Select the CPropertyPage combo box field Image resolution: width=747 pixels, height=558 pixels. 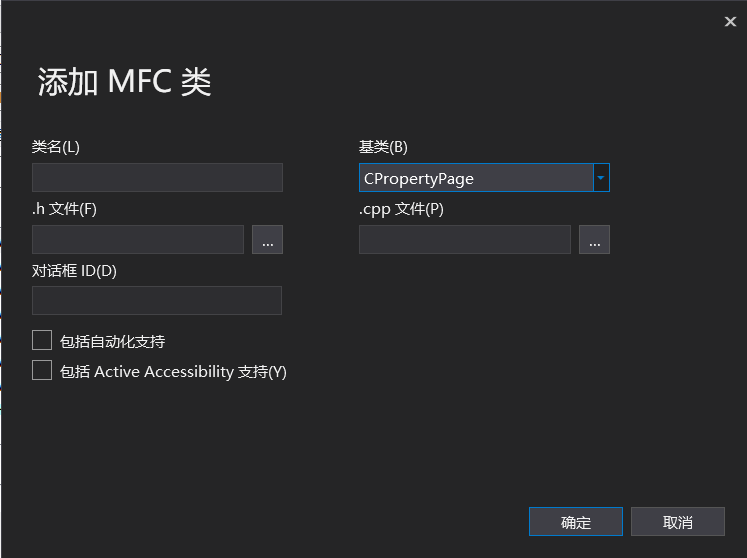476,178
